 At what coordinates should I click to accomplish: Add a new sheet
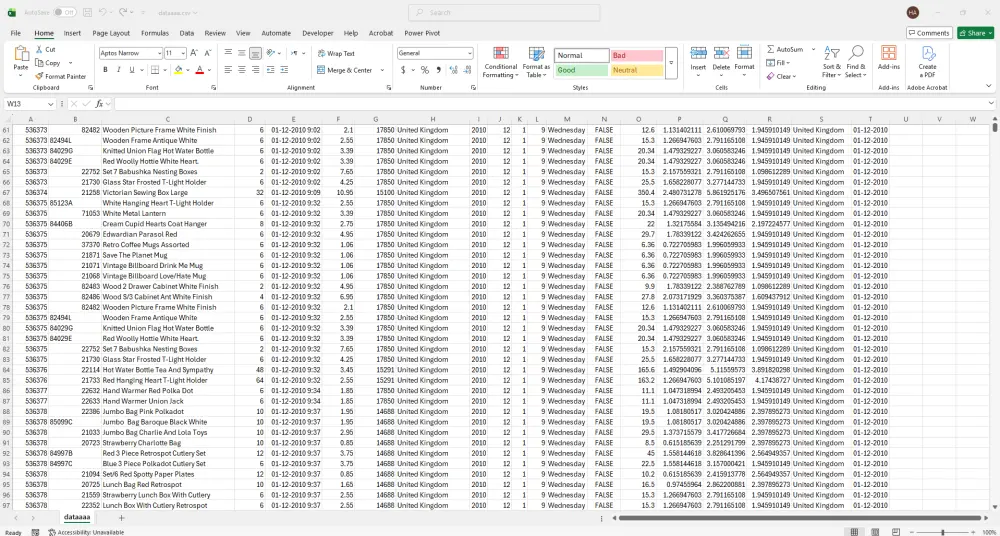click(121, 517)
